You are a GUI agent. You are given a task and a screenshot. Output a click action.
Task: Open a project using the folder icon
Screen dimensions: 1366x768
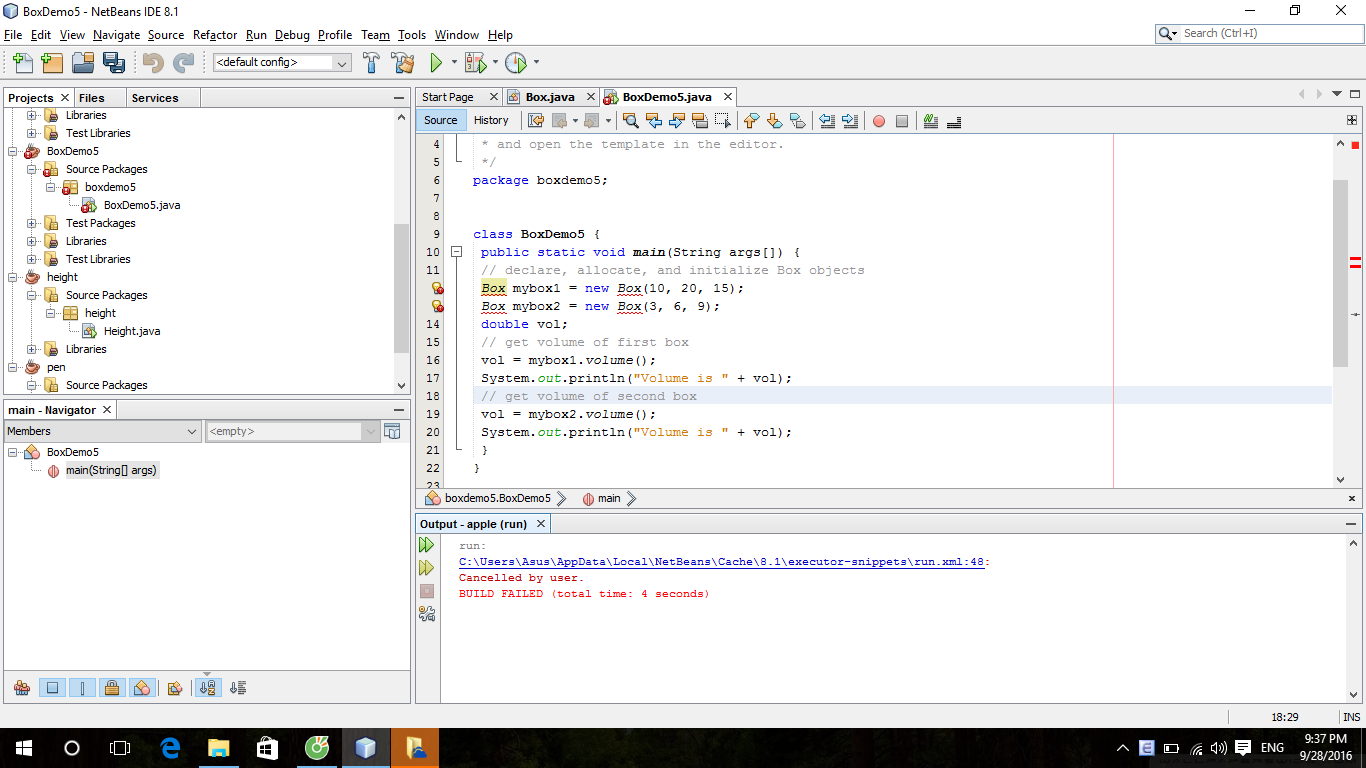pyautogui.click(x=82, y=62)
